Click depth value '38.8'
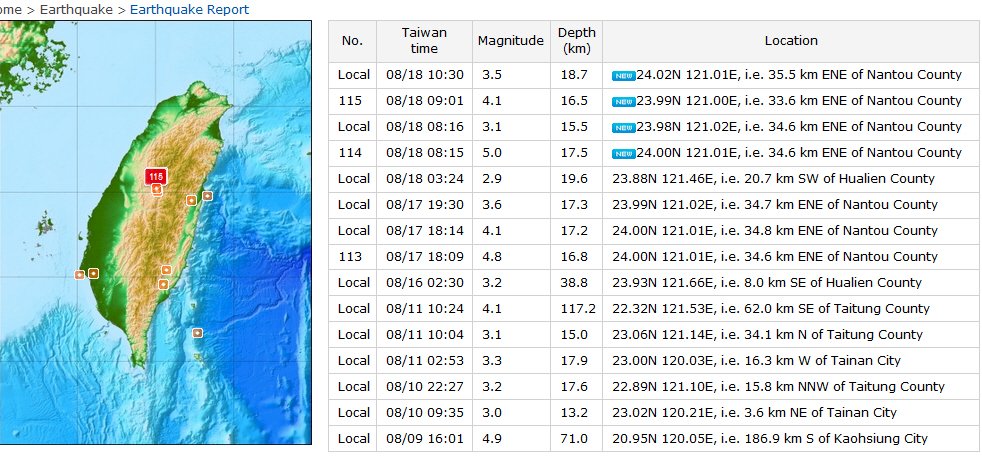The width and height of the screenshot is (982, 460). pyautogui.click(x=574, y=283)
